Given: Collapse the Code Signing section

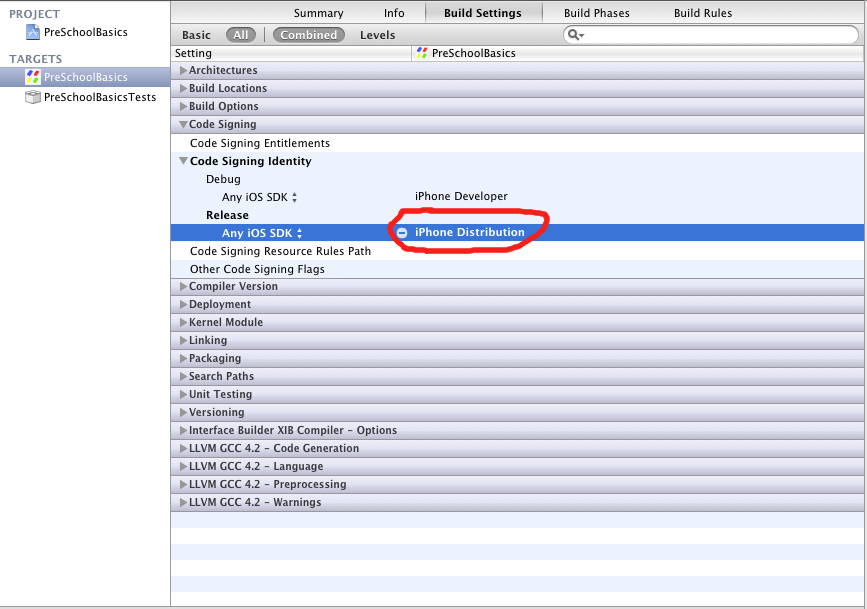Looking at the screenshot, I should point(183,125).
